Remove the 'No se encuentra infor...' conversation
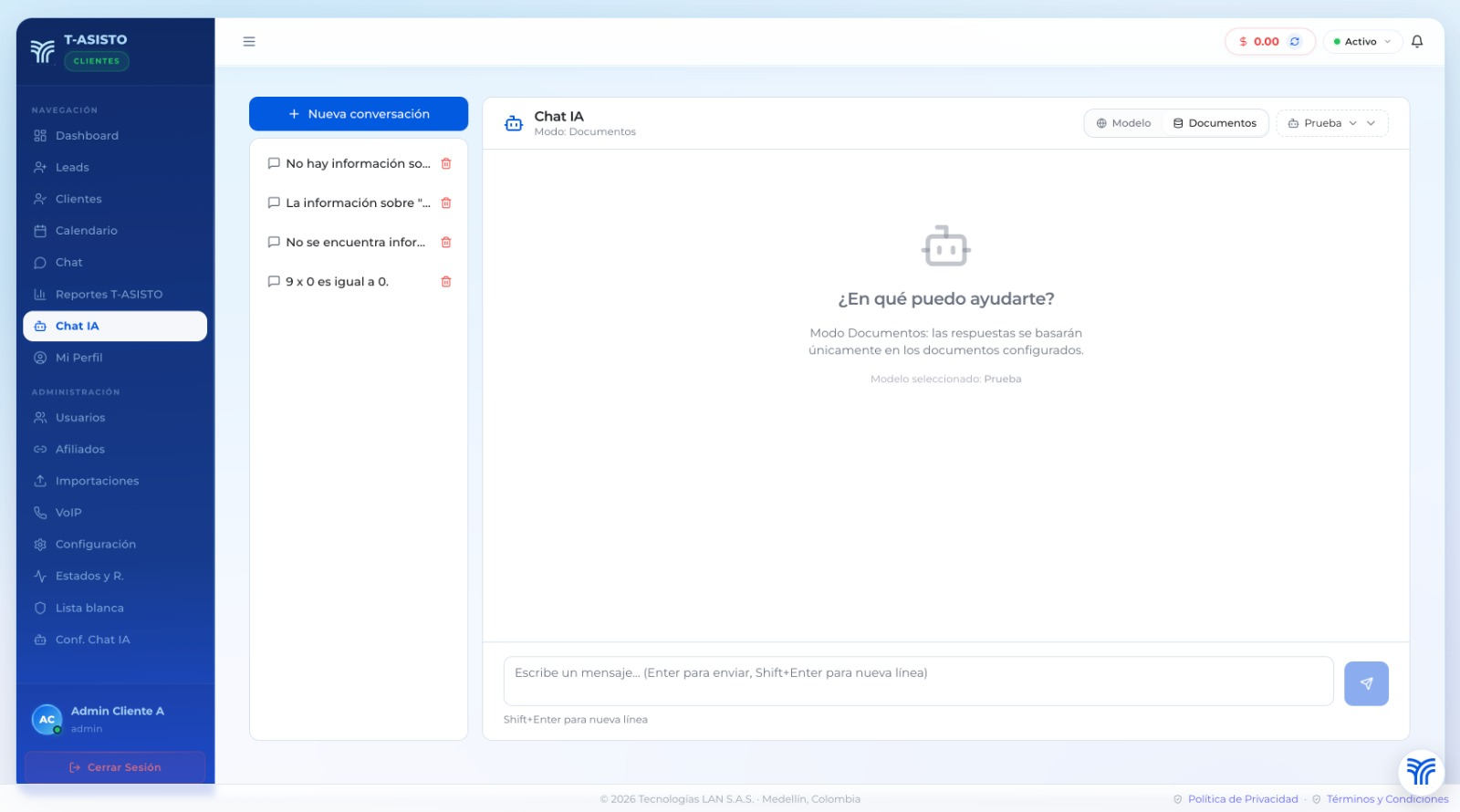1460x812 pixels. click(x=446, y=243)
